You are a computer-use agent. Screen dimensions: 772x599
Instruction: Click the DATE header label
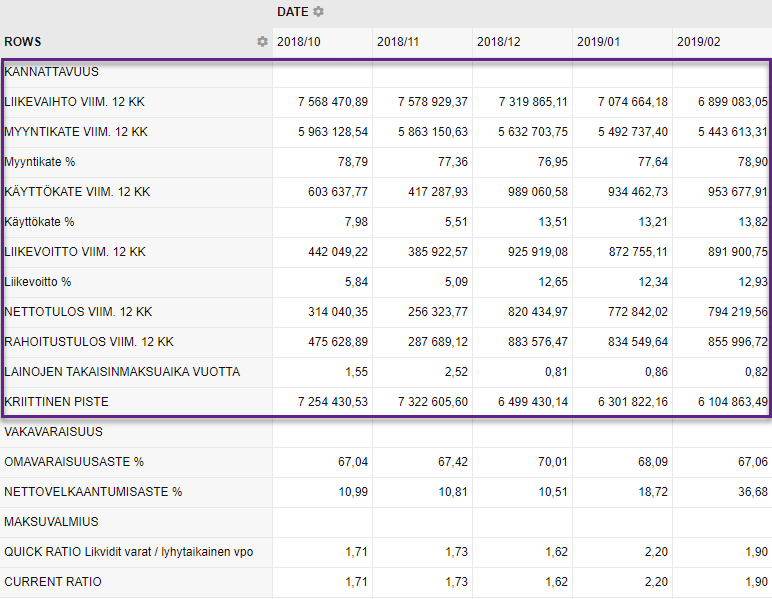(x=292, y=12)
